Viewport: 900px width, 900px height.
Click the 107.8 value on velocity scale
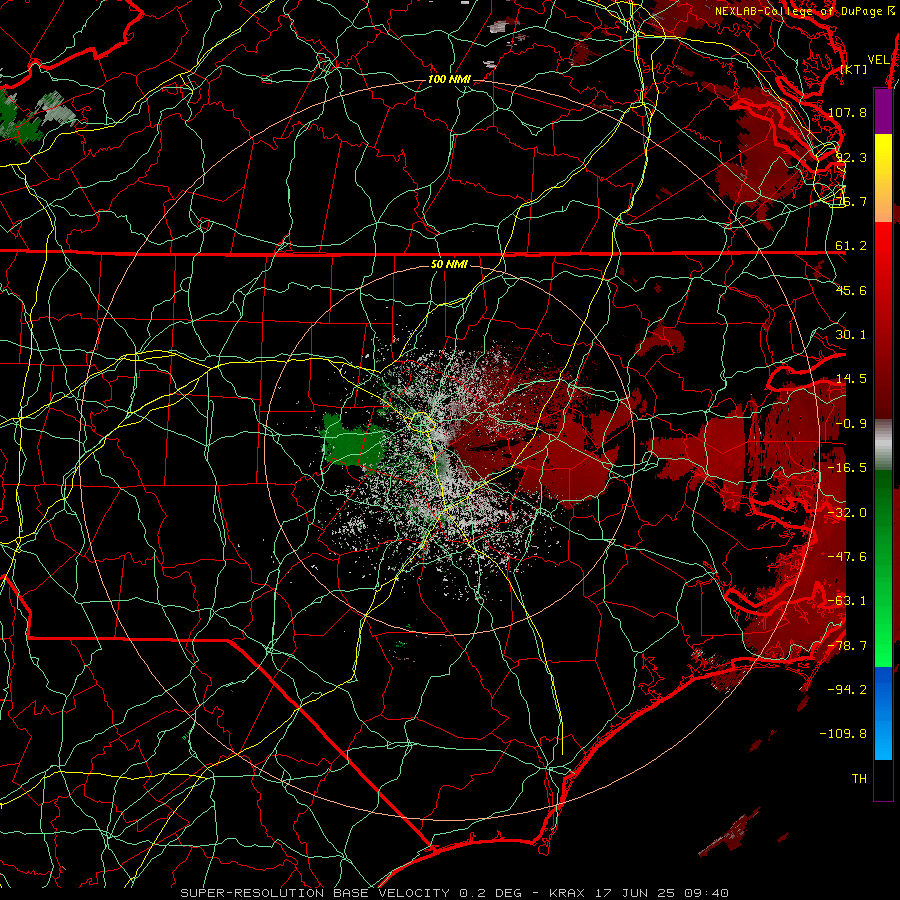tap(847, 112)
